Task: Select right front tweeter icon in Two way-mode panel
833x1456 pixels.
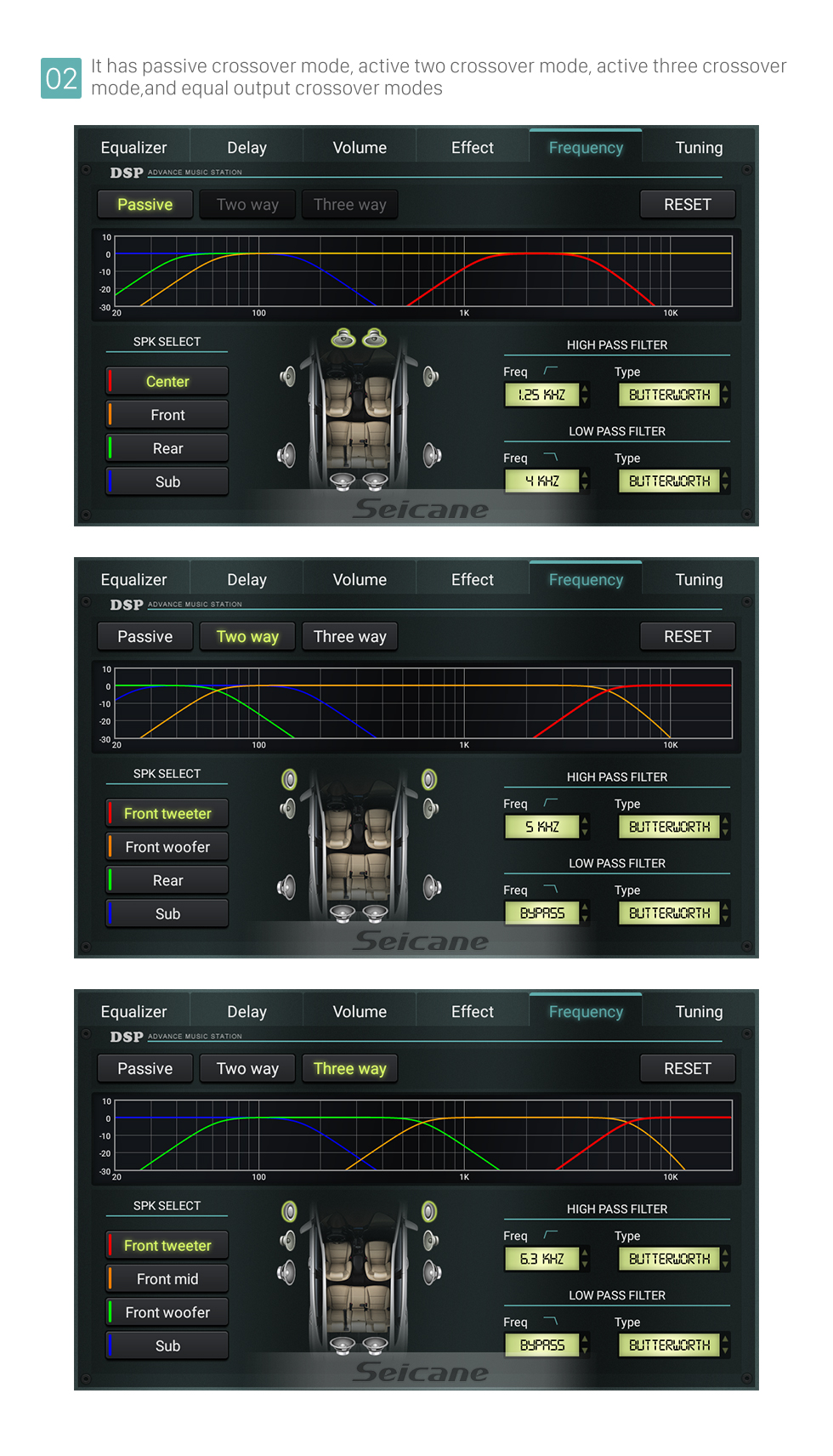Action: click(429, 779)
